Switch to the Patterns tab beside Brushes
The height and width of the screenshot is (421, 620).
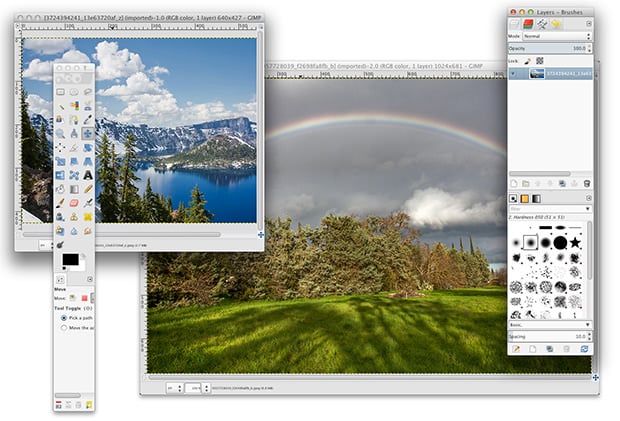[x=524, y=198]
